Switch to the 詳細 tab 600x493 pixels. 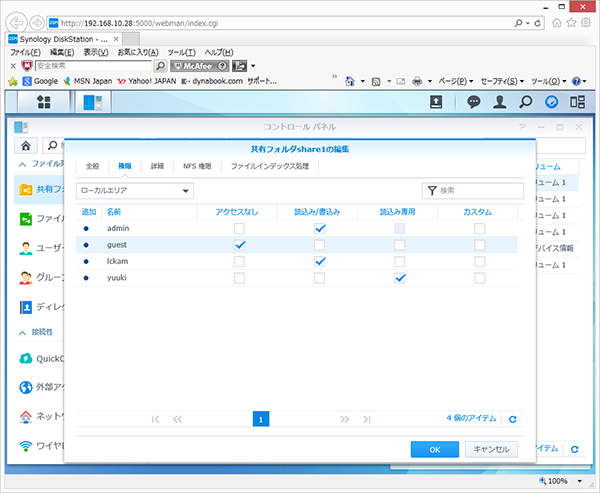157,166
